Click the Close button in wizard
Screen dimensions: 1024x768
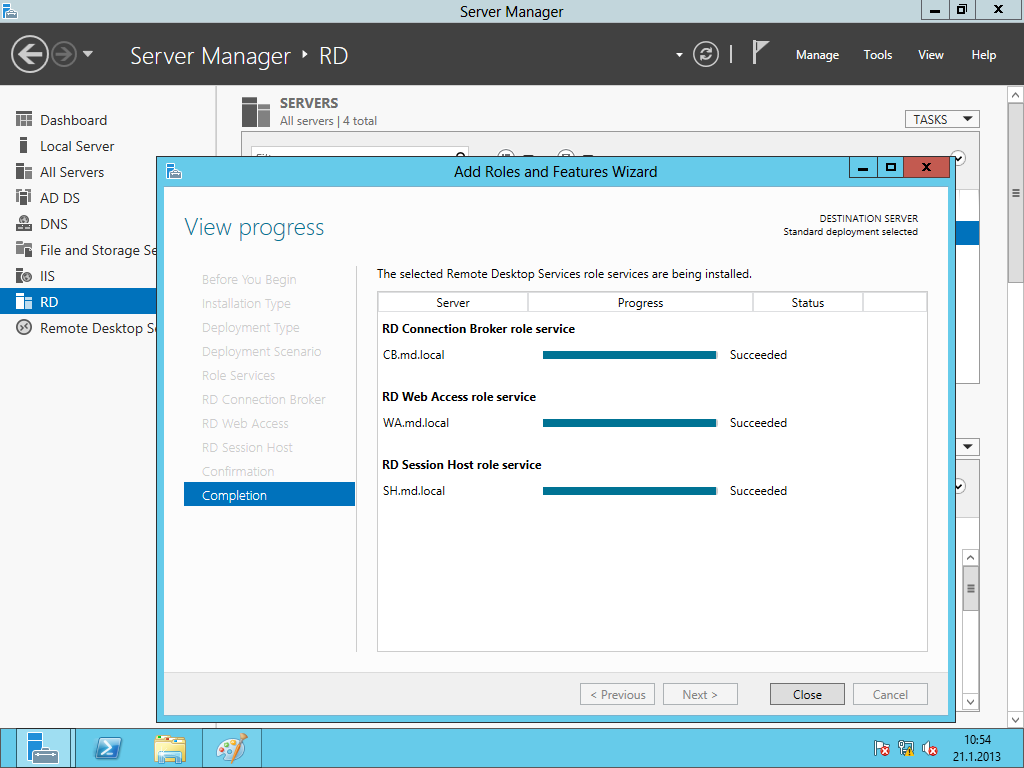click(x=807, y=694)
